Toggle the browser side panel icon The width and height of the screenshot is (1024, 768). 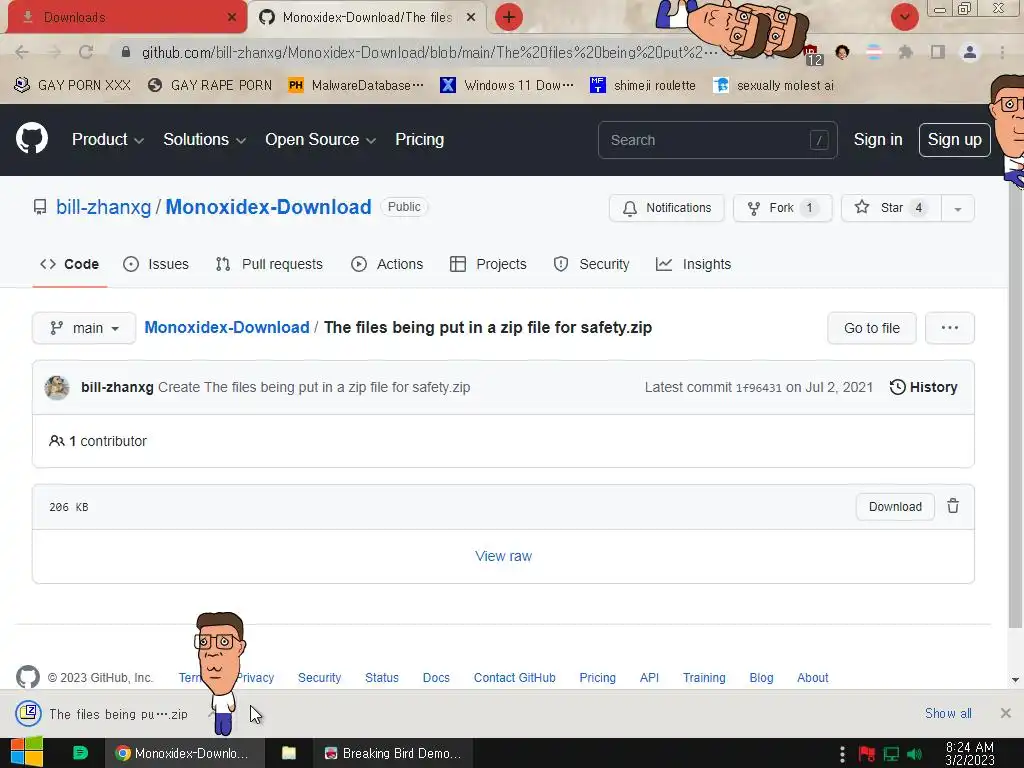[937, 52]
